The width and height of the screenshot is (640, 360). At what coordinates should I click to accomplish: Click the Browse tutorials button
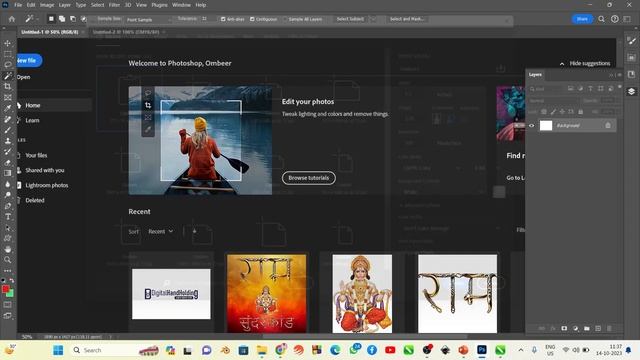(x=309, y=178)
